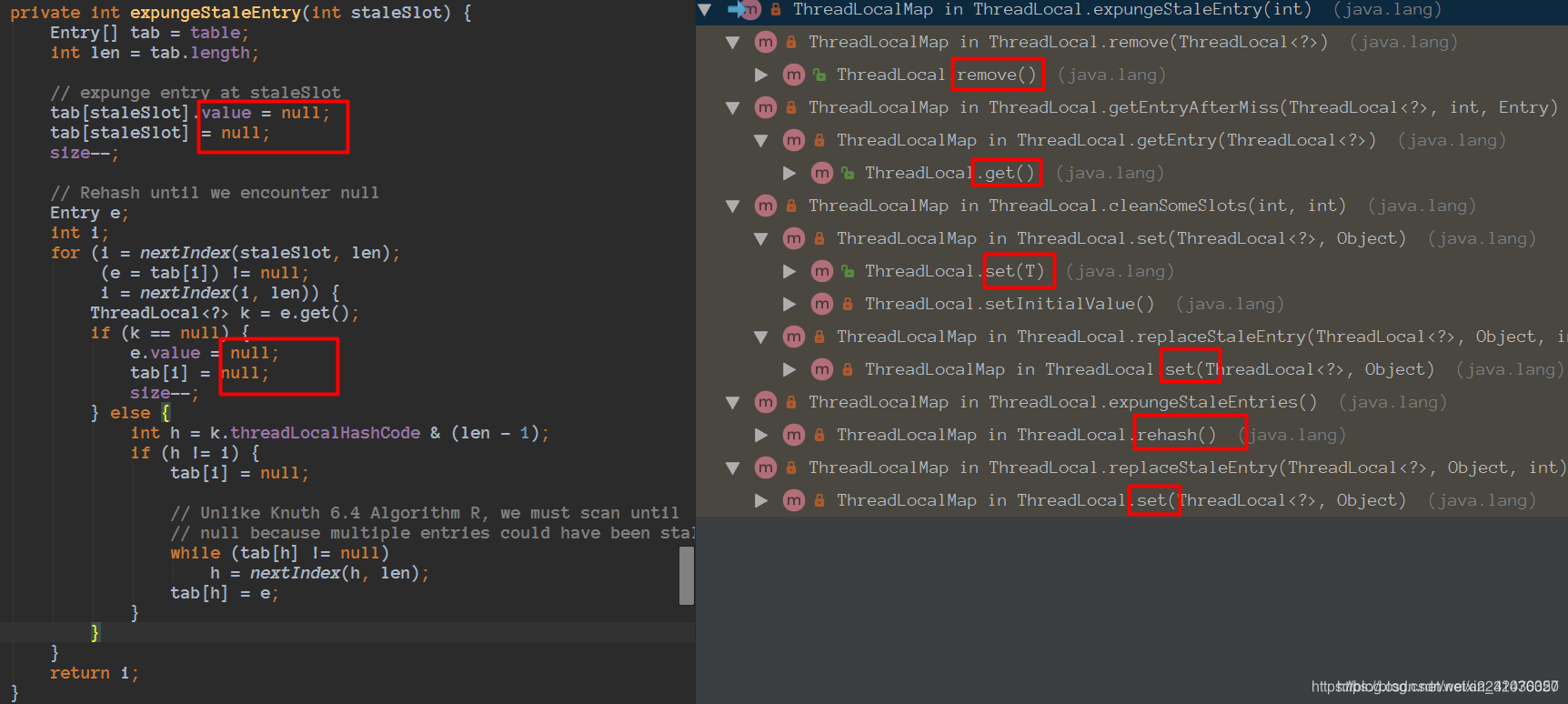Collapse the cleanSomeSlots(int, int) node
The width and height of the screenshot is (1568, 704).
733,206
